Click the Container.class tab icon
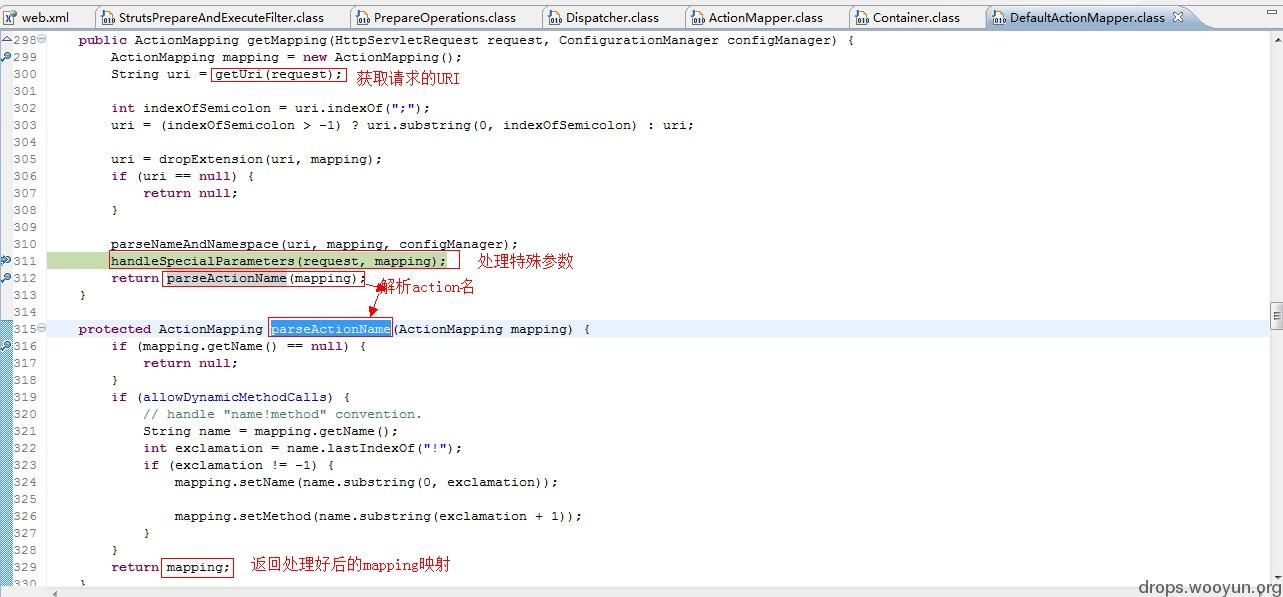The width and height of the screenshot is (1283, 597). coord(861,18)
